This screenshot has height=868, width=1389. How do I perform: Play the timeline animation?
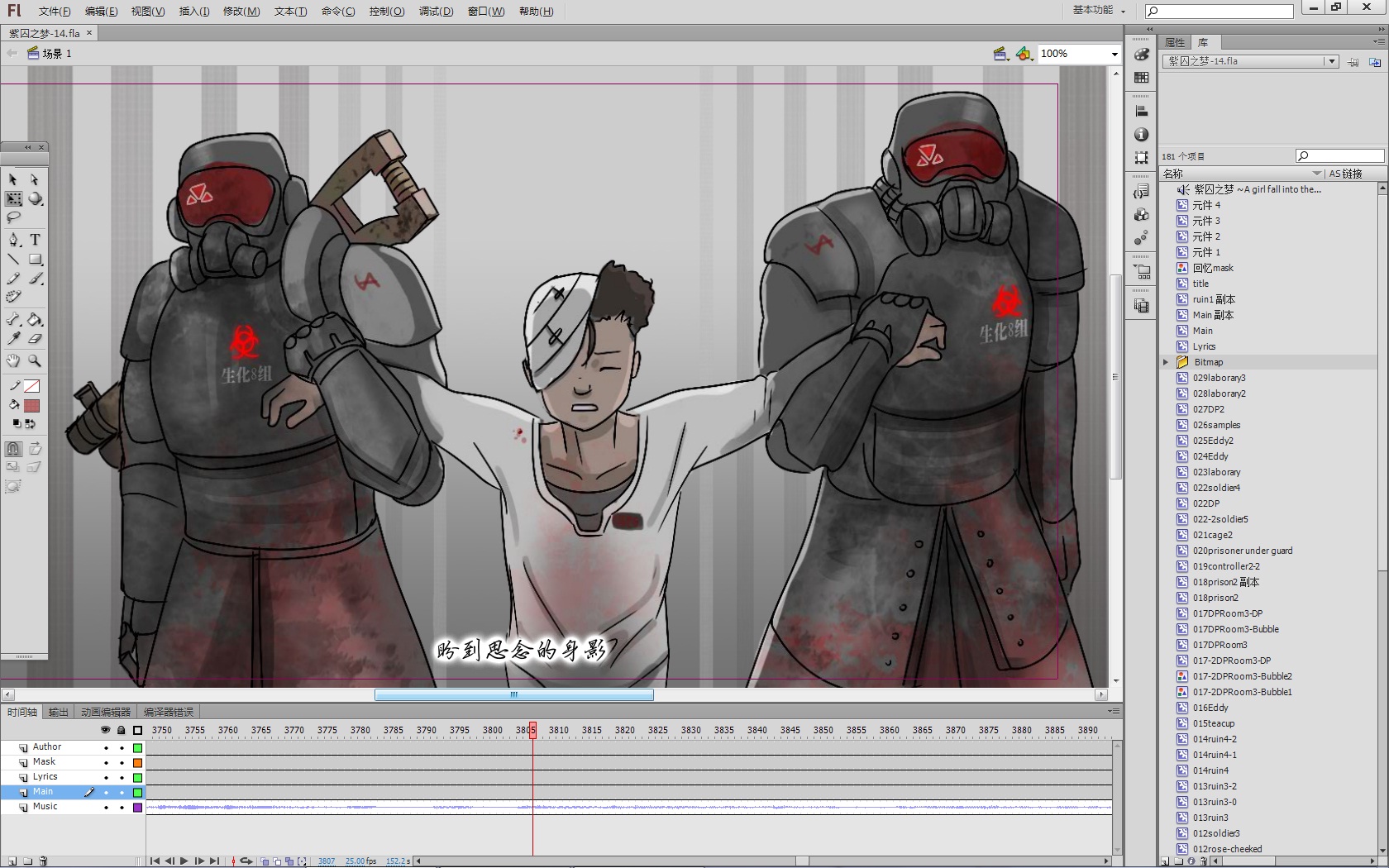(x=184, y=861)
